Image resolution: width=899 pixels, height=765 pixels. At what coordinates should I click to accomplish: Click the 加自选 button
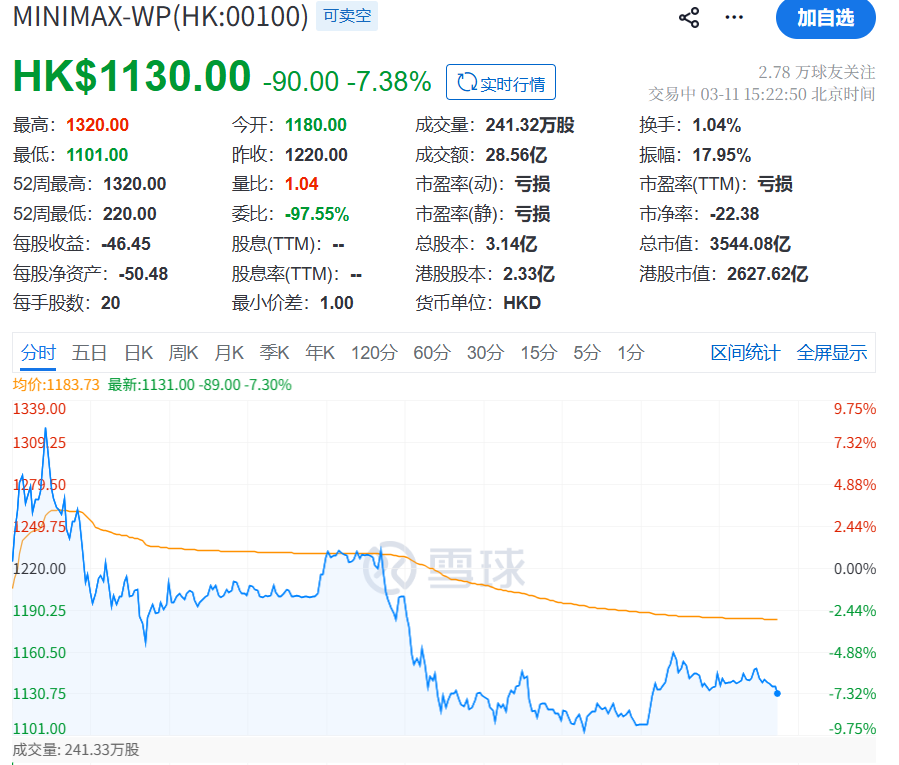coord(825,18)
